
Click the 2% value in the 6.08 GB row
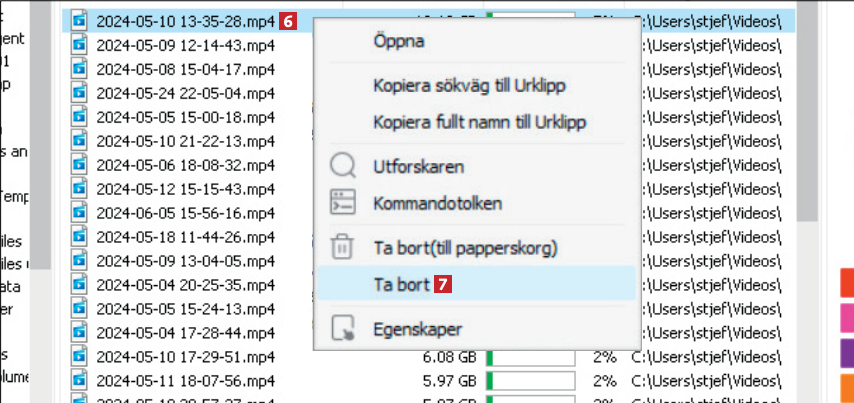click(605, 357)
